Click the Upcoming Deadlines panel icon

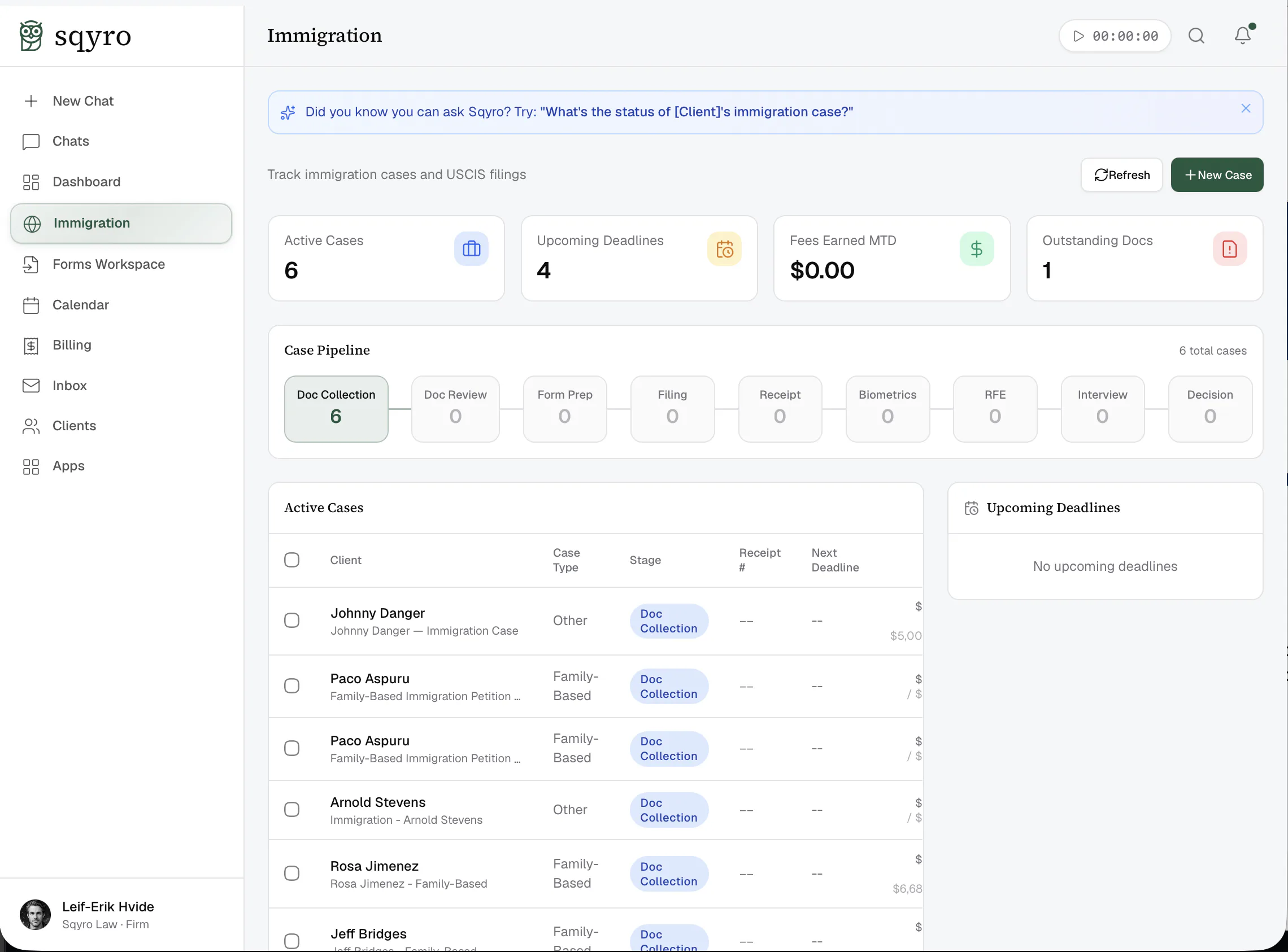click(x=972, y=508)
